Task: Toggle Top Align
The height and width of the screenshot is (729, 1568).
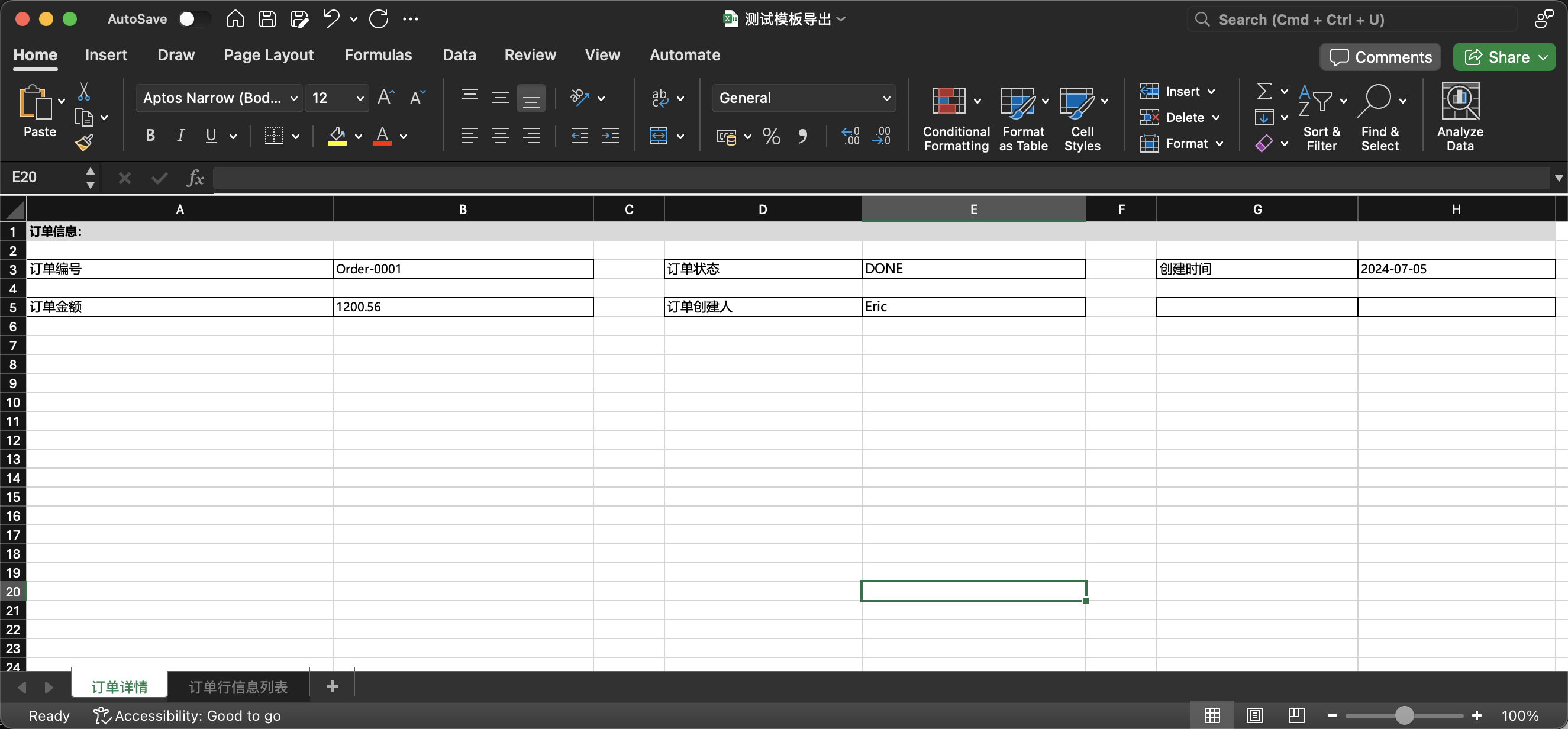Action: [x=469, y=96]
